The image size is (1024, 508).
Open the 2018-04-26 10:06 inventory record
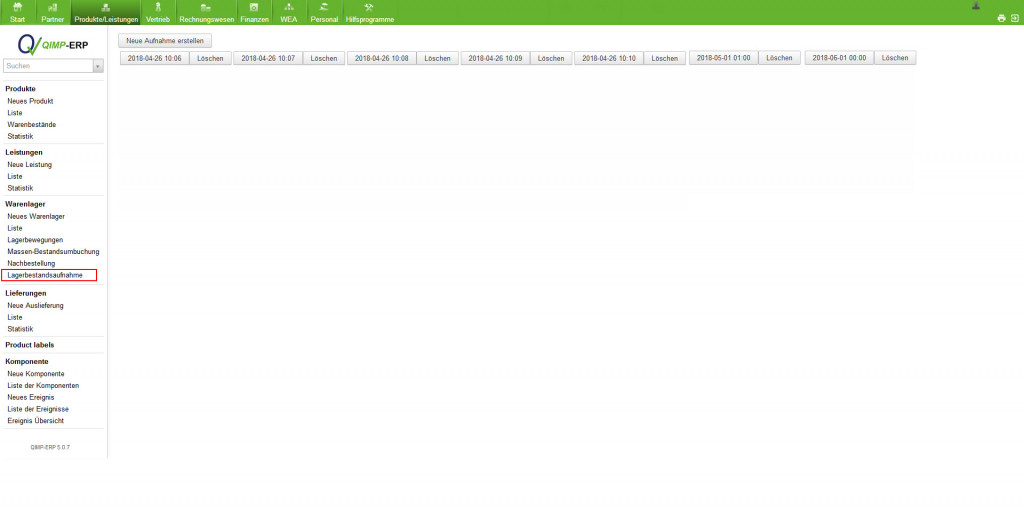pyautogui.click(x=155, y=58)
